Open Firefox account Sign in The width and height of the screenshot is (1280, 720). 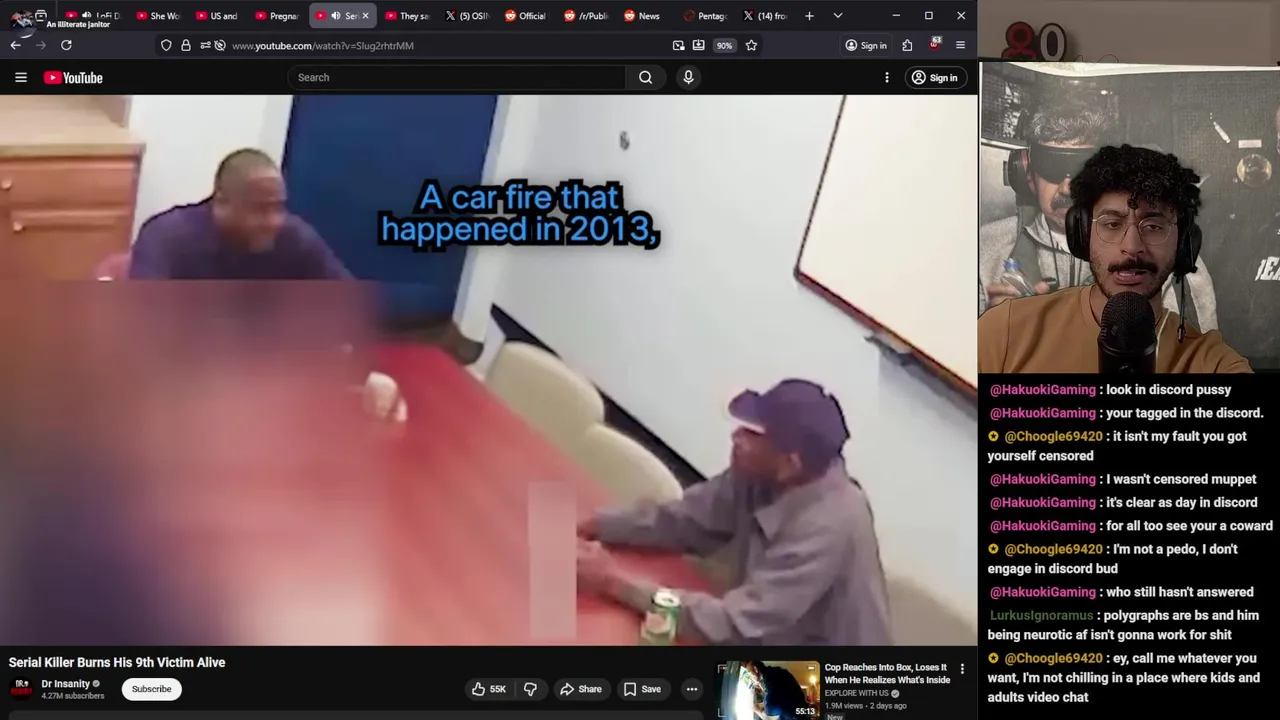tap(866, 45)
